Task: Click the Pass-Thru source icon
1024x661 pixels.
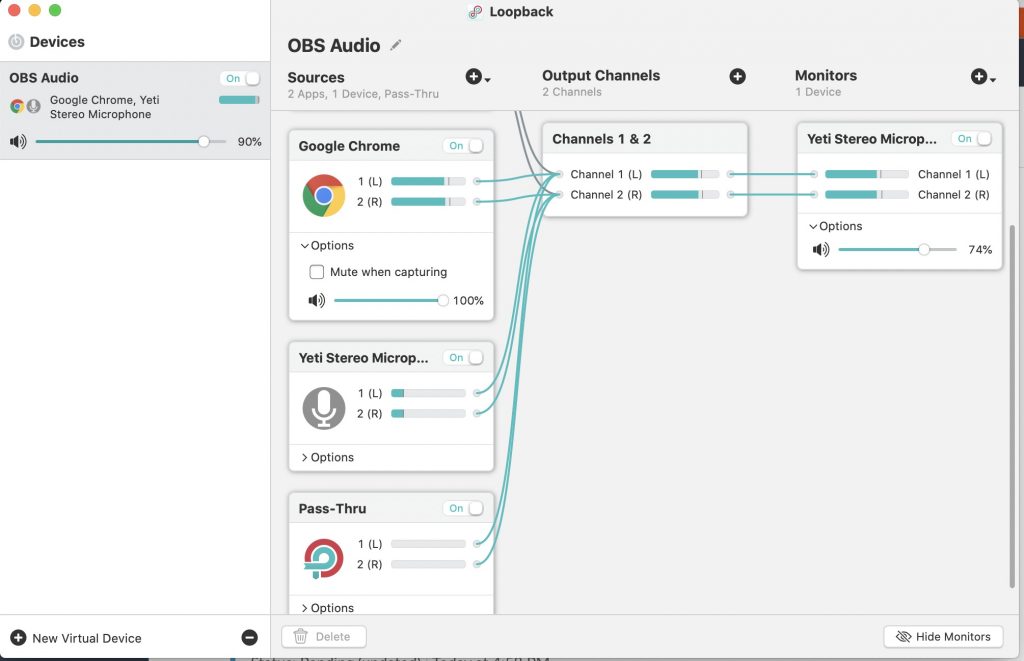Action: pyautogui.click(x=324, y=558)
